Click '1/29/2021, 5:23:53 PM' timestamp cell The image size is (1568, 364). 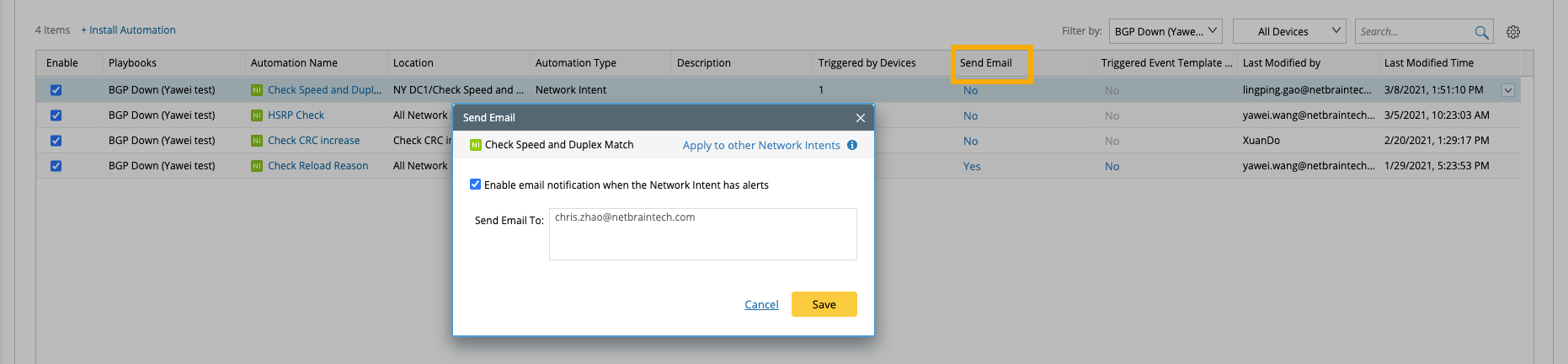pos(1437,166)
